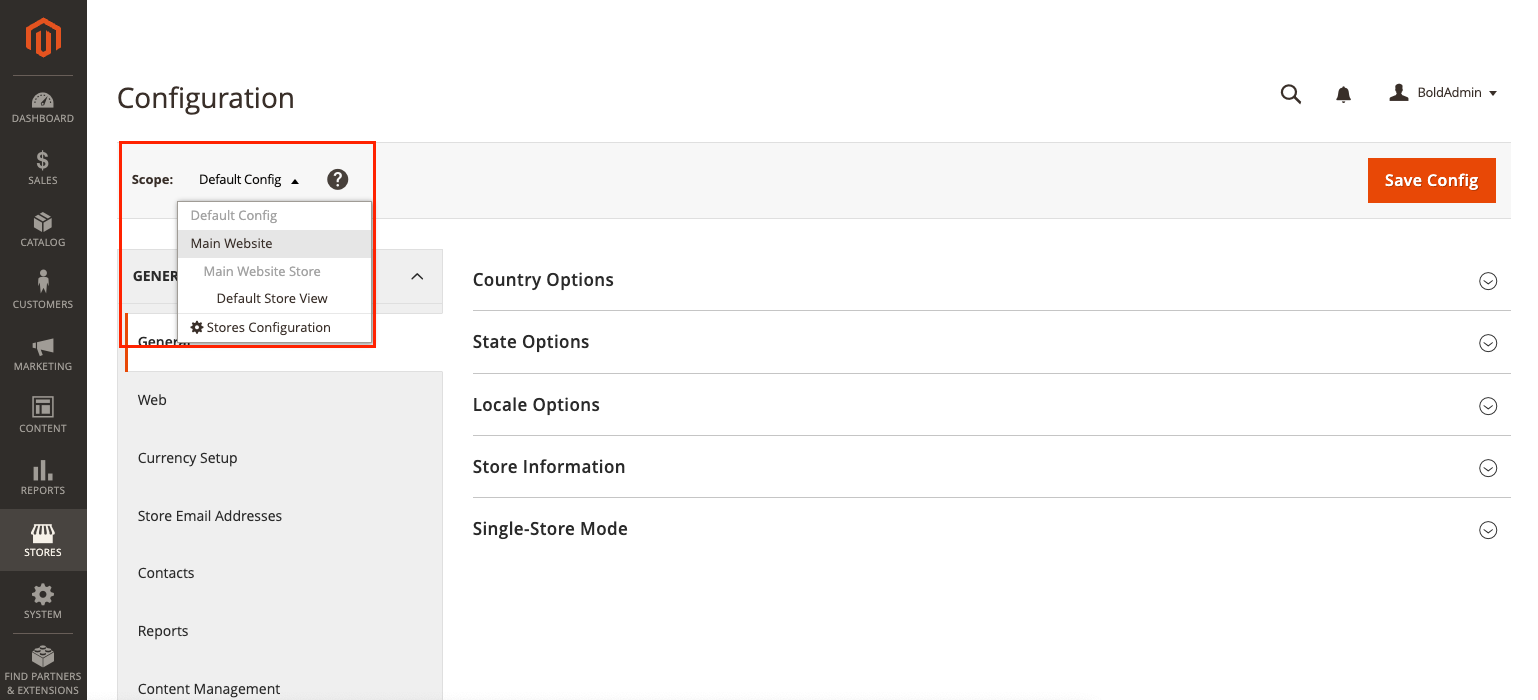Click the scope help question mark
The width and height of the screenshot is (1538, 700).
(x=337, y=179)
